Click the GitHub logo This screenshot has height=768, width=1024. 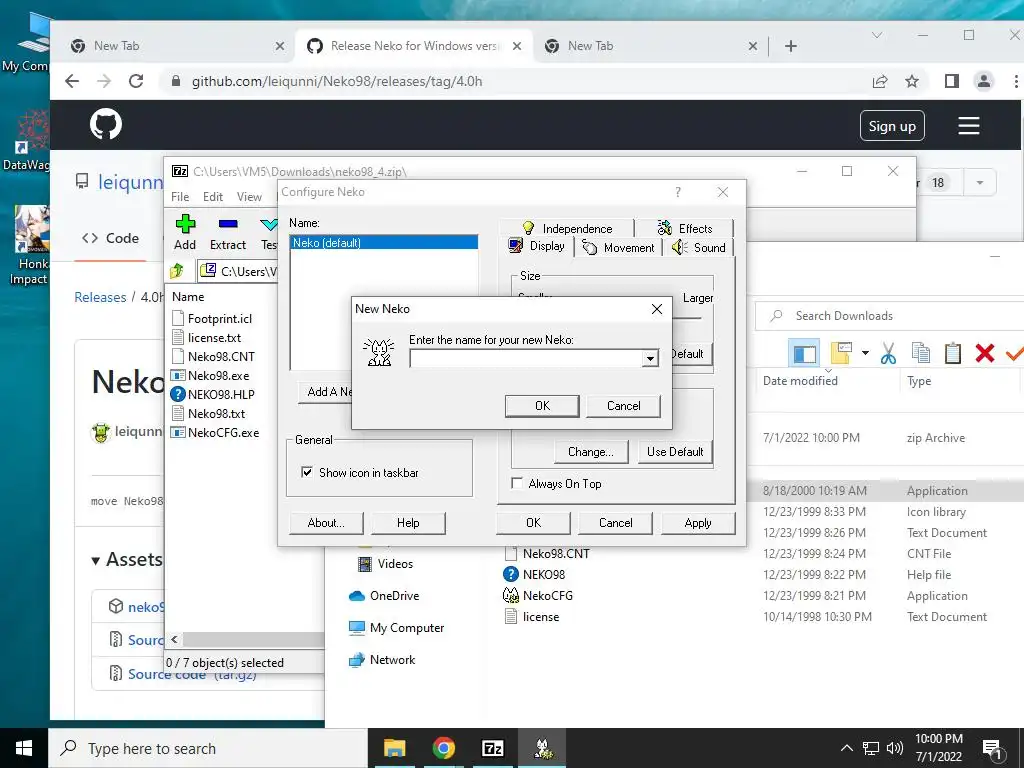pos(106,124)
